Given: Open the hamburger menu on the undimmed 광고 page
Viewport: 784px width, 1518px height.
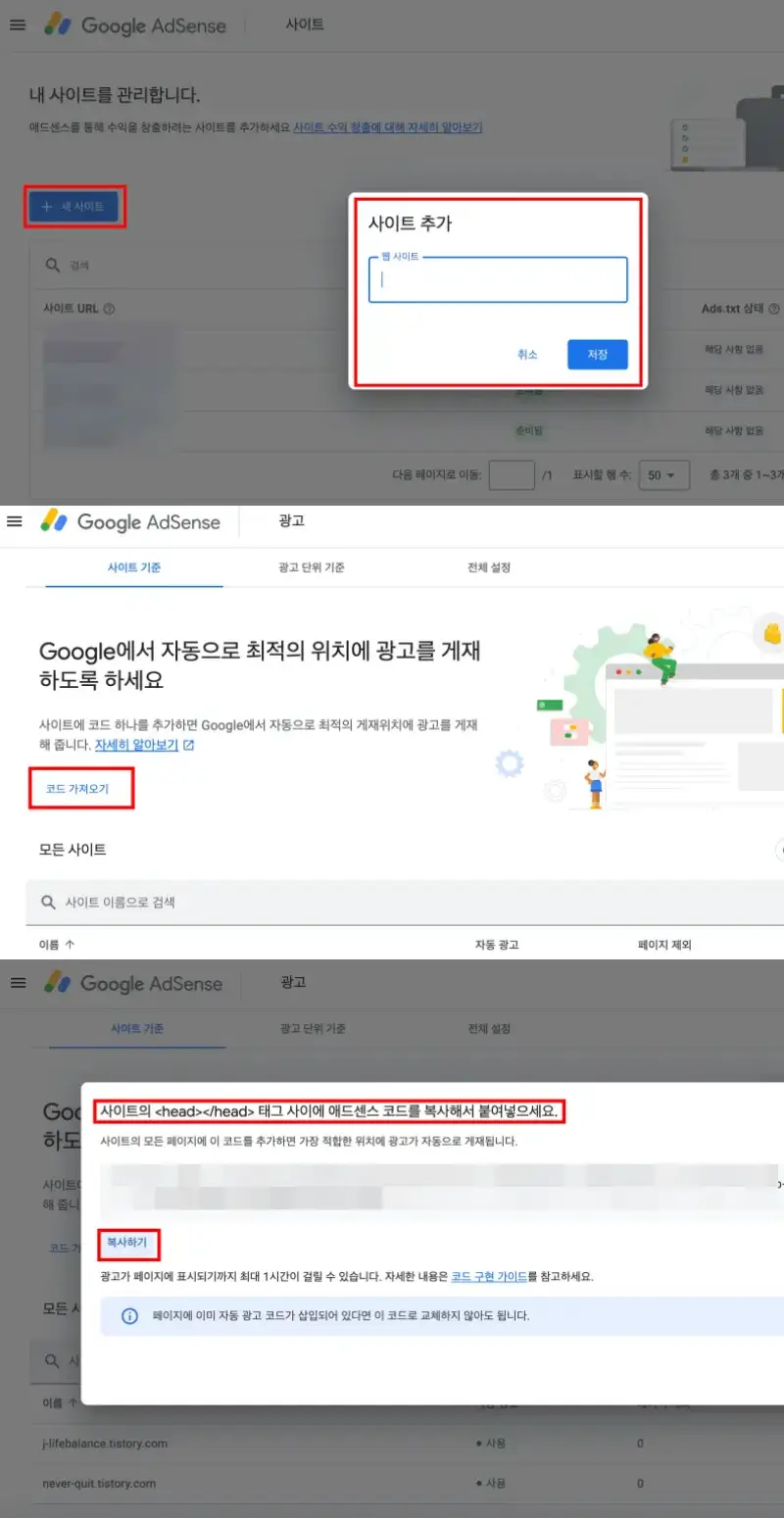Looking at the screenshot, I should click(x=14, y=521).
